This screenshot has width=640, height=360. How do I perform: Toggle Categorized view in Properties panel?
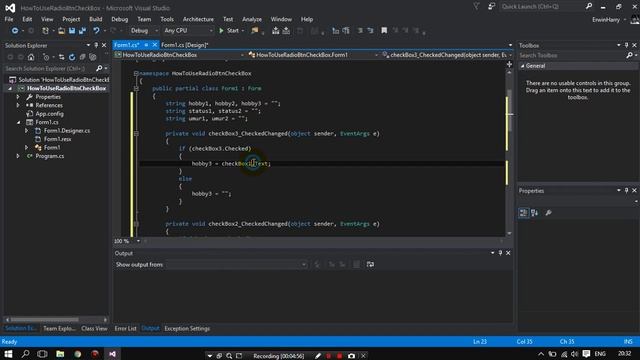523,213
